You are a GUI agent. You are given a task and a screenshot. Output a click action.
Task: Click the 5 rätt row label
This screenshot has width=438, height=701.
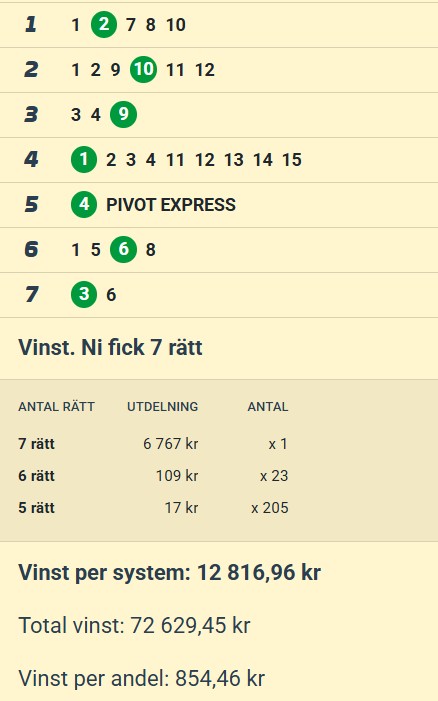click(36, 508)
